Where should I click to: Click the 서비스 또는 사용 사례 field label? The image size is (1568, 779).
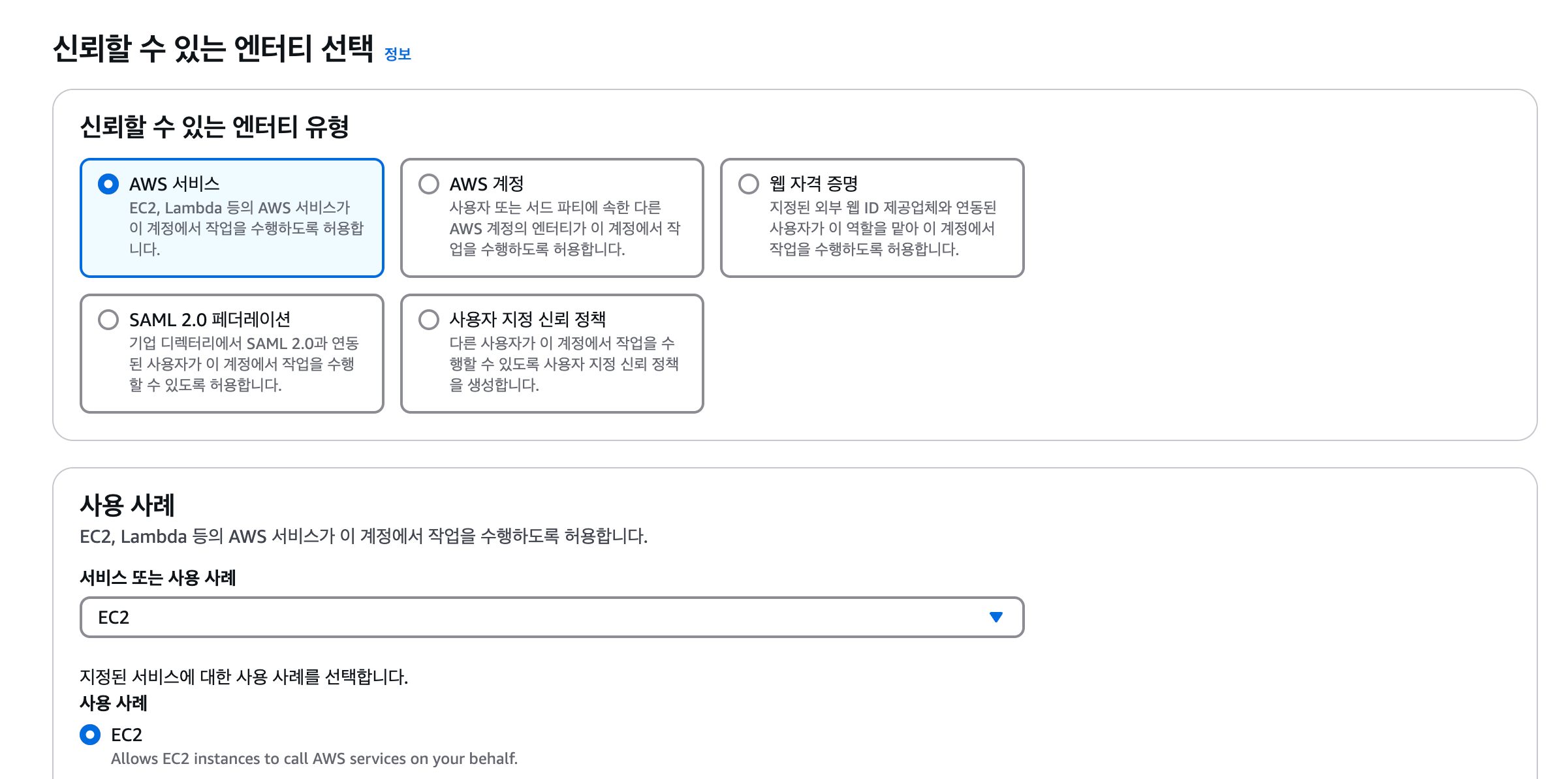(157, 577)
